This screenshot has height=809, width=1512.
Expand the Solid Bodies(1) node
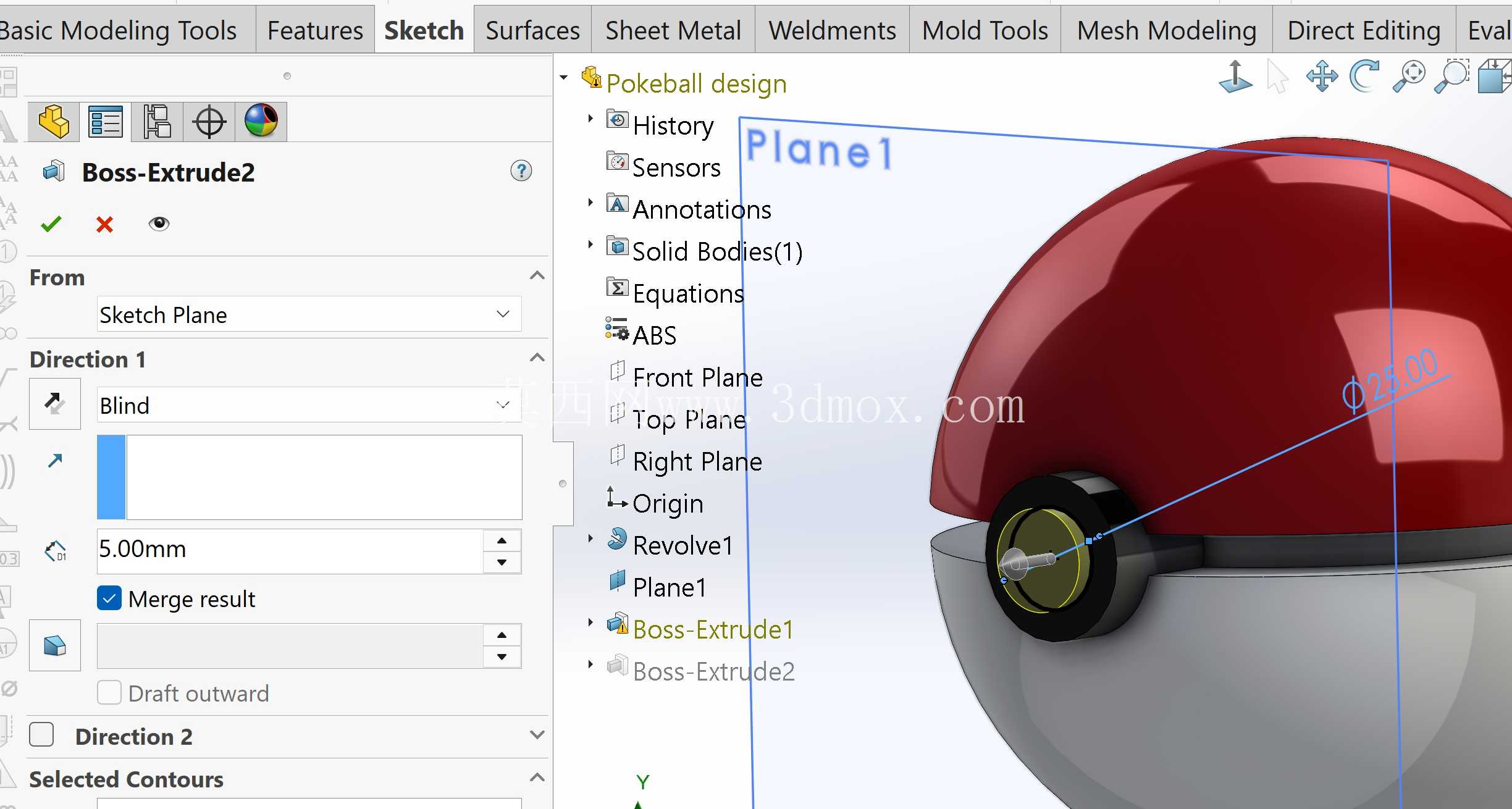590,245
